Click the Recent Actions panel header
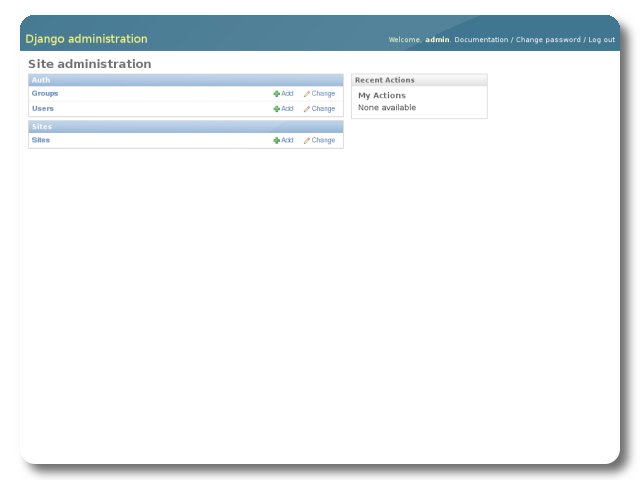640x480 pixels. point(419,80)
